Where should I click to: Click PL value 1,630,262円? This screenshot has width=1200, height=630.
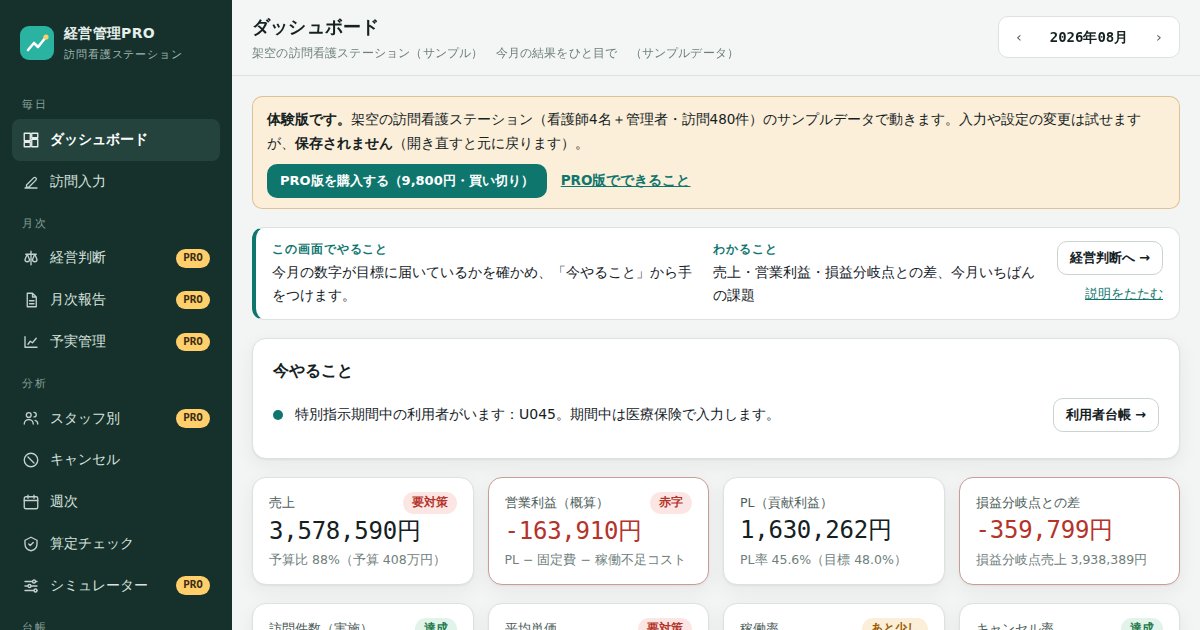coord(816,530)
